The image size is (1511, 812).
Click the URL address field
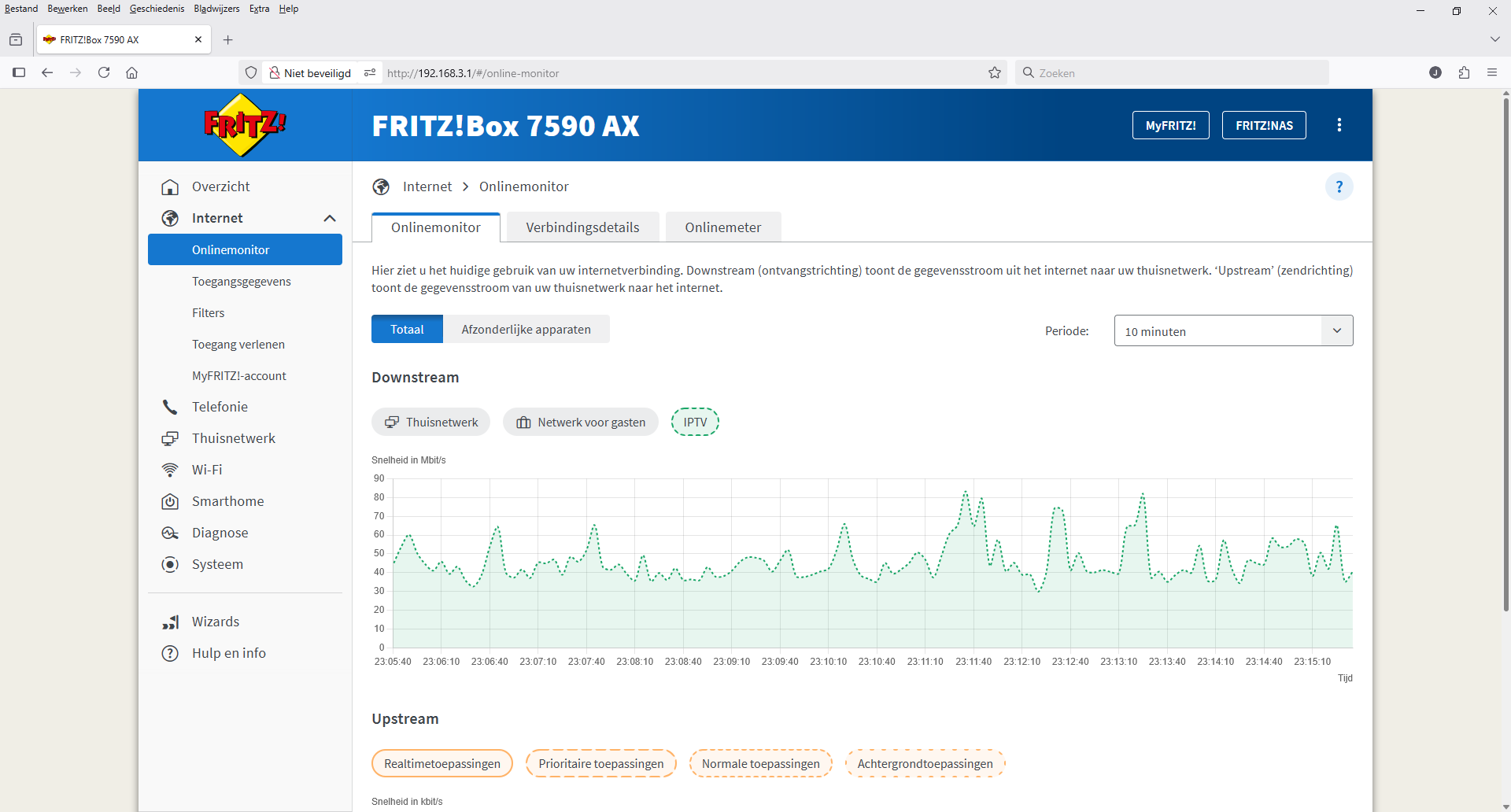tap(682, 73)
